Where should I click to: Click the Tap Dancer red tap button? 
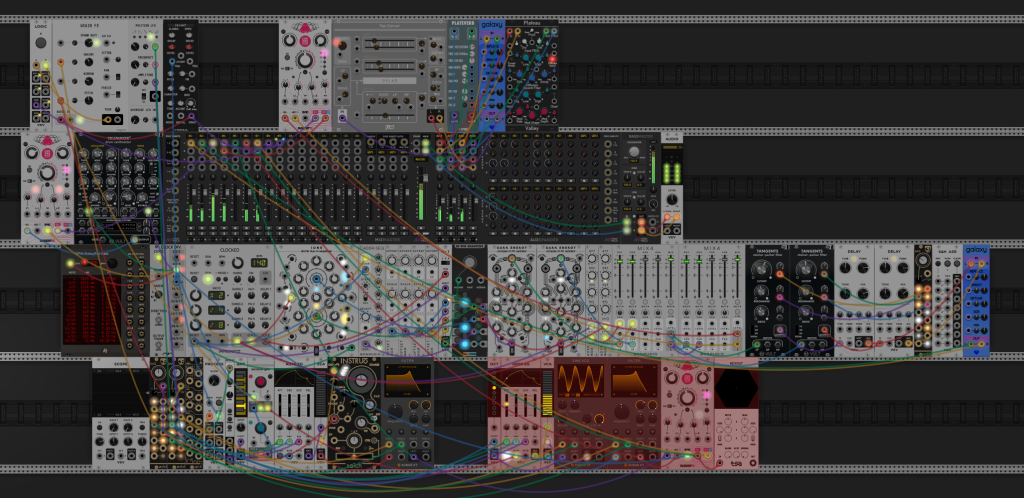point(338,43)
